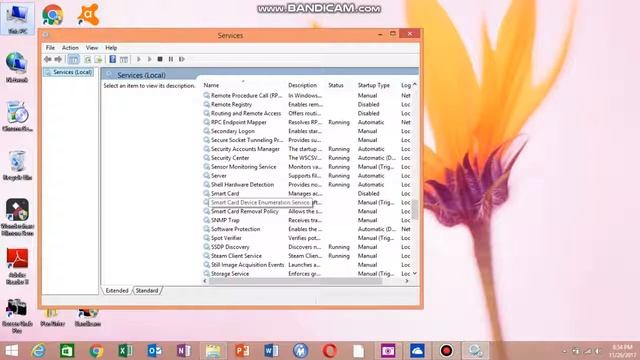Click the list's vertical scrollbar up arrow
The image size is (640, 360).
415,84
